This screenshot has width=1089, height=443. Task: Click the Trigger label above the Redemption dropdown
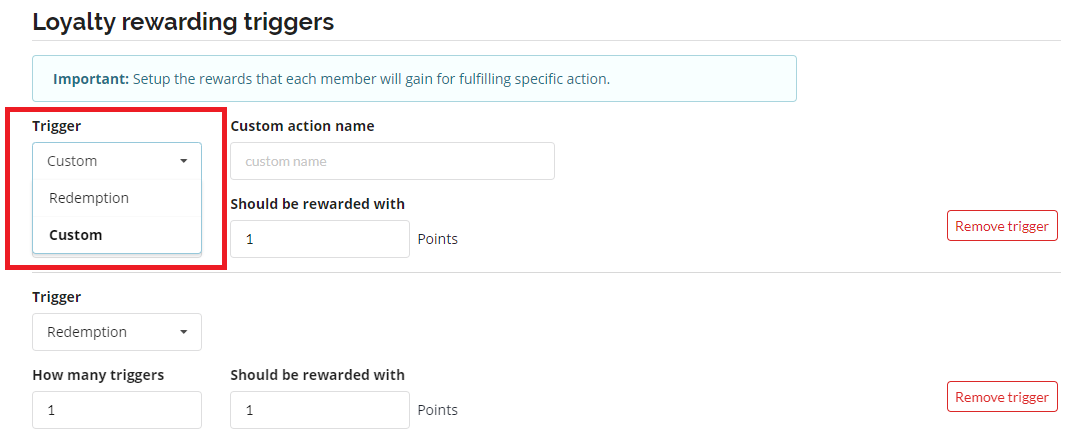pos(57,297)
